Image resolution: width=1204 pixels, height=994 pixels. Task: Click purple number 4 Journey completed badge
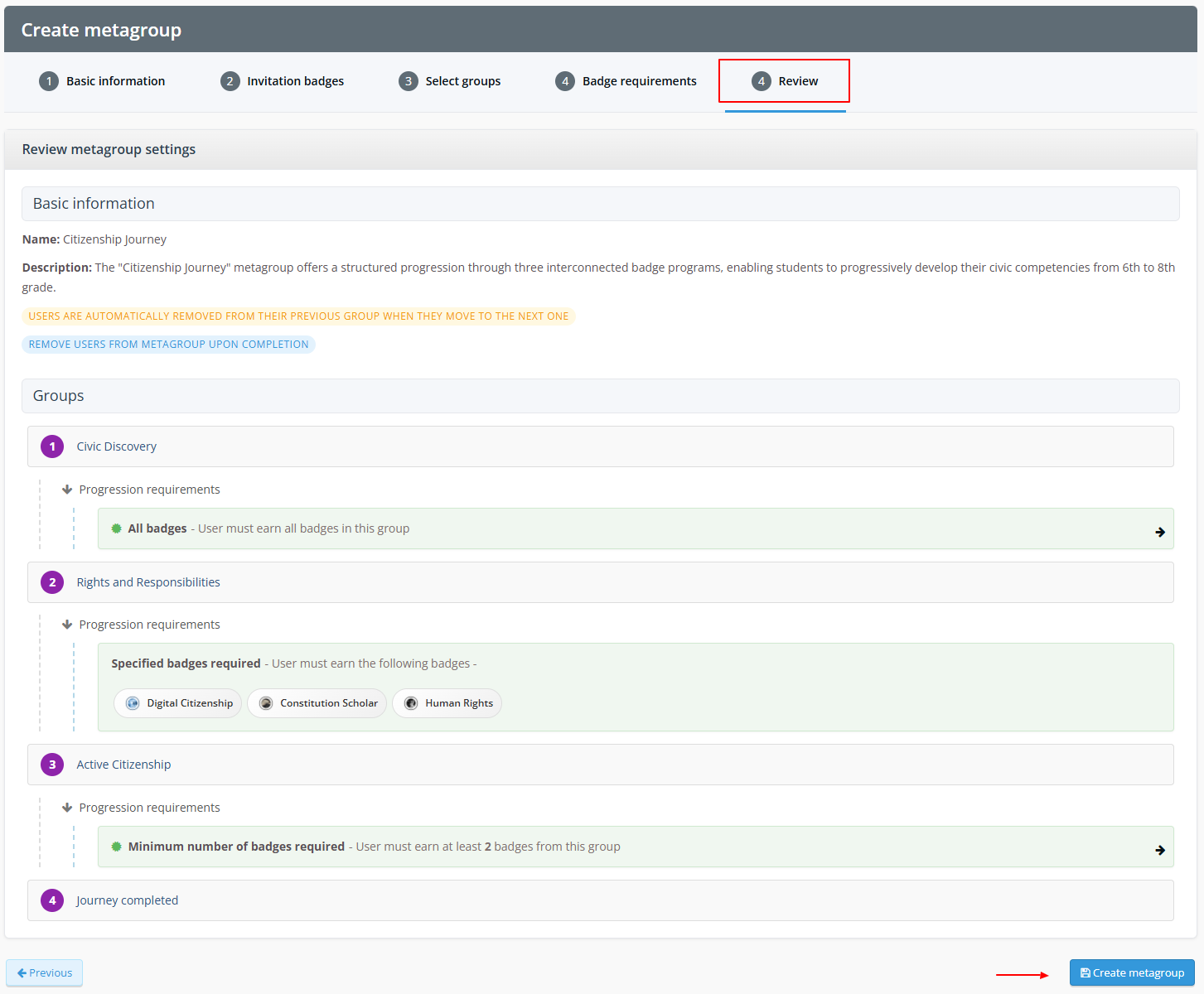click(52, 900)
